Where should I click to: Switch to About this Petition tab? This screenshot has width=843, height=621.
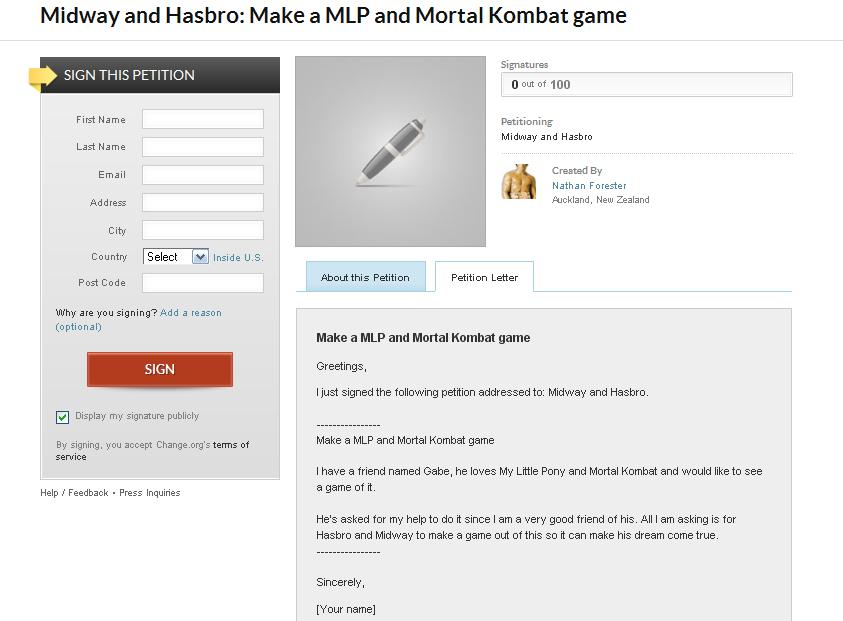(365, 278)
